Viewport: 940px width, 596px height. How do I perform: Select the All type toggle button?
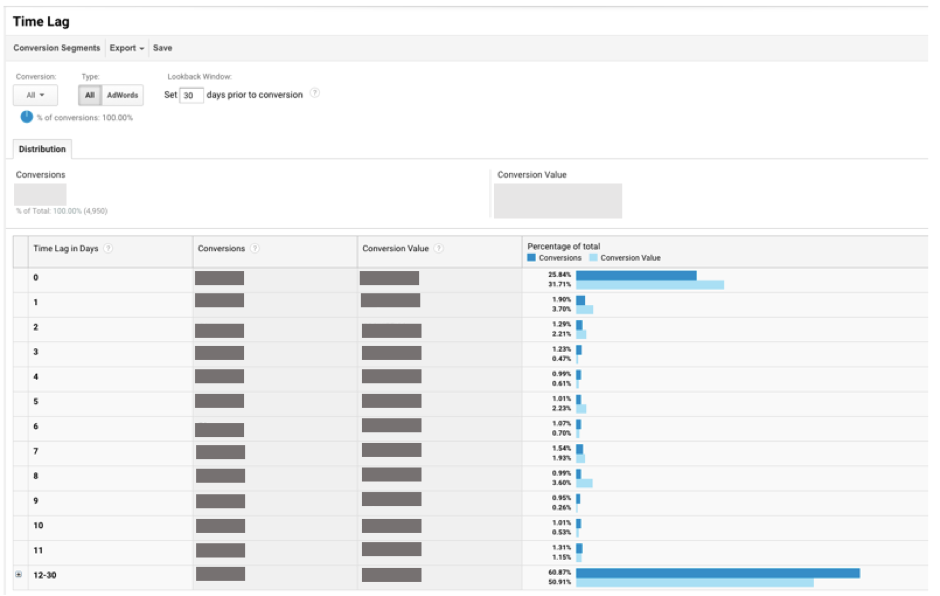coord(90,95)
